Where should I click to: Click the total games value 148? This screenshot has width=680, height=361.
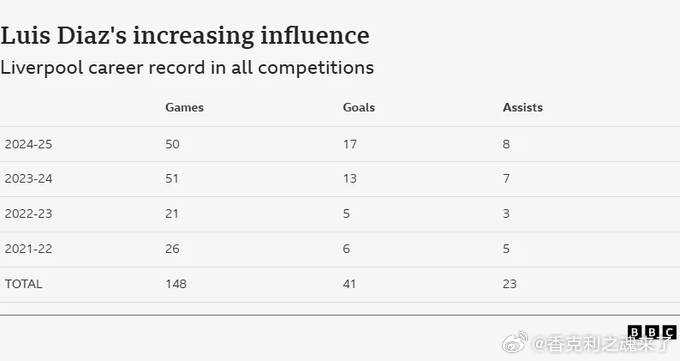[x=176, y=284]
